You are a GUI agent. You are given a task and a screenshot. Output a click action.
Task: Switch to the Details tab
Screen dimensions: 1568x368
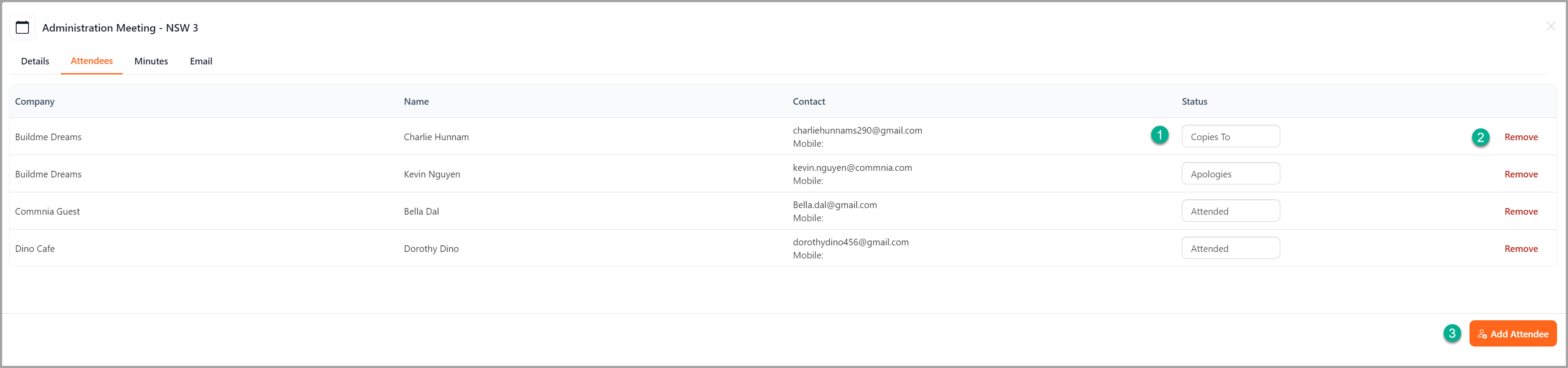[x=35, y=61]
